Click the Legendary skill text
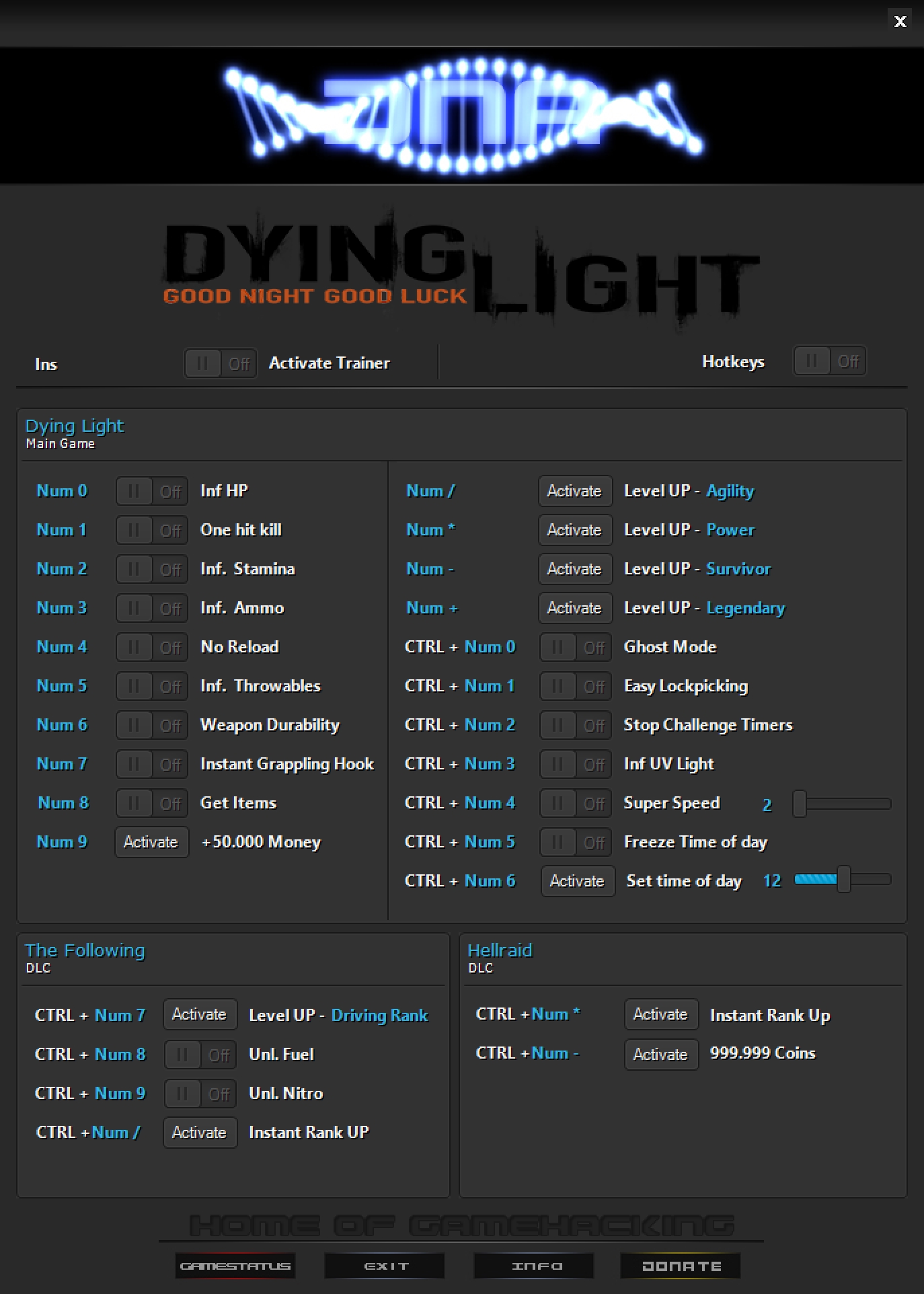The width and height of the screenshot is (924, 1294). click(x=746, y=609)
